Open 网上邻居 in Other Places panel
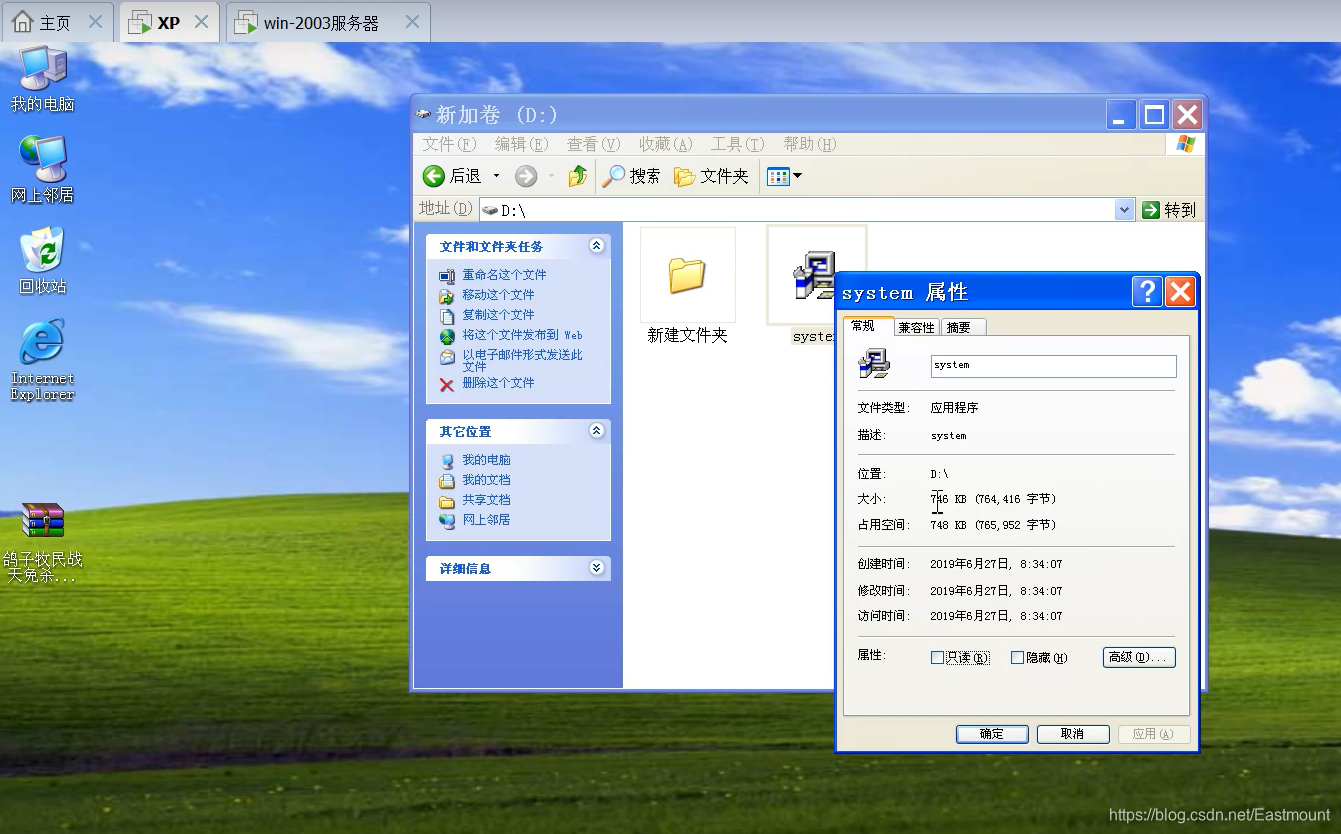The image size is (1341, 834). click(486, 520)
